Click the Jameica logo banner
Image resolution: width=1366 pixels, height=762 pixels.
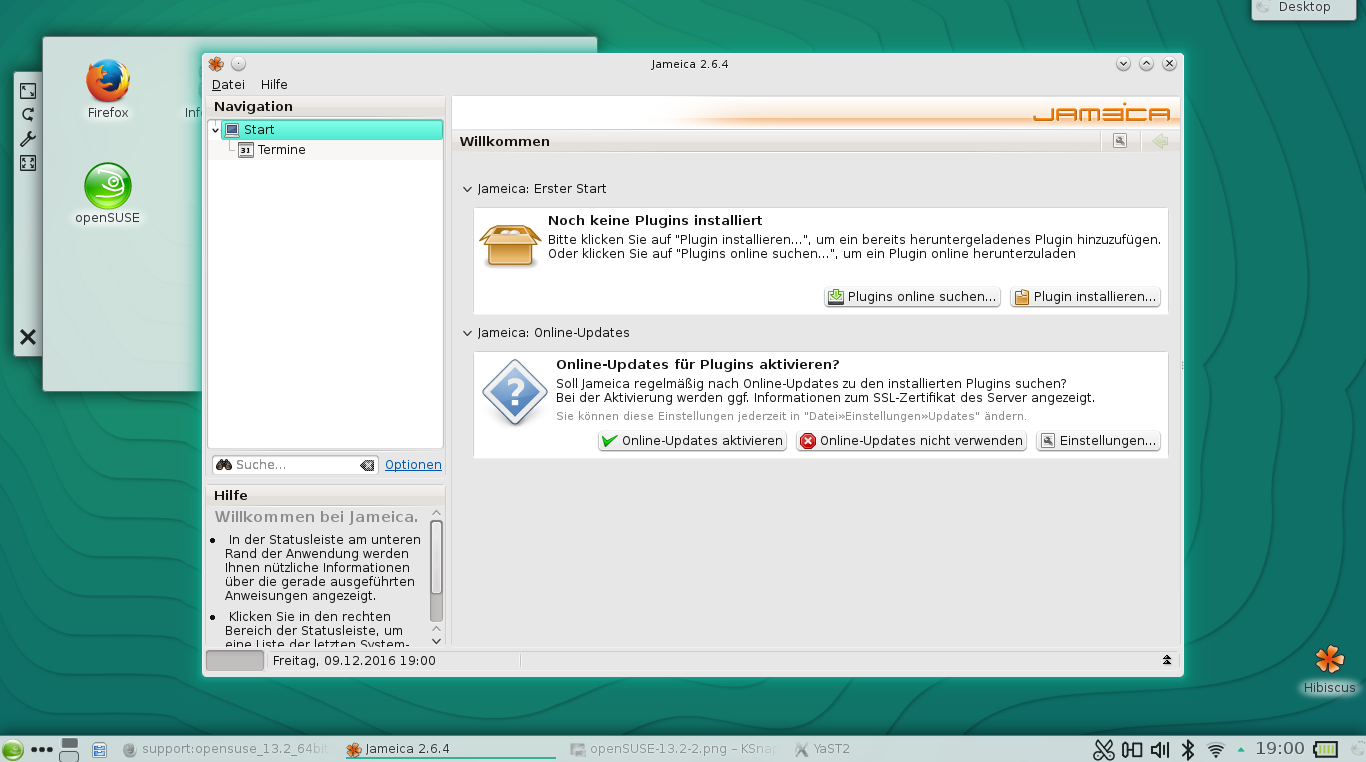tap(1101, 112)
